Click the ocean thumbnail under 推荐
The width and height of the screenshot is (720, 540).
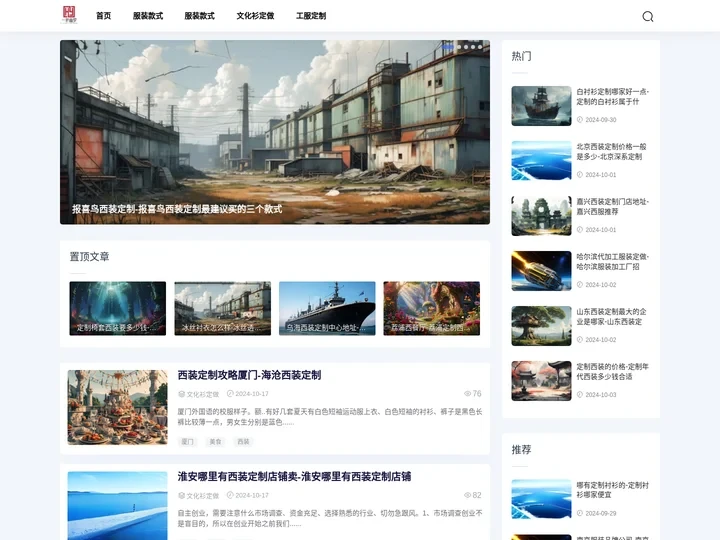[x=541, y=500]
